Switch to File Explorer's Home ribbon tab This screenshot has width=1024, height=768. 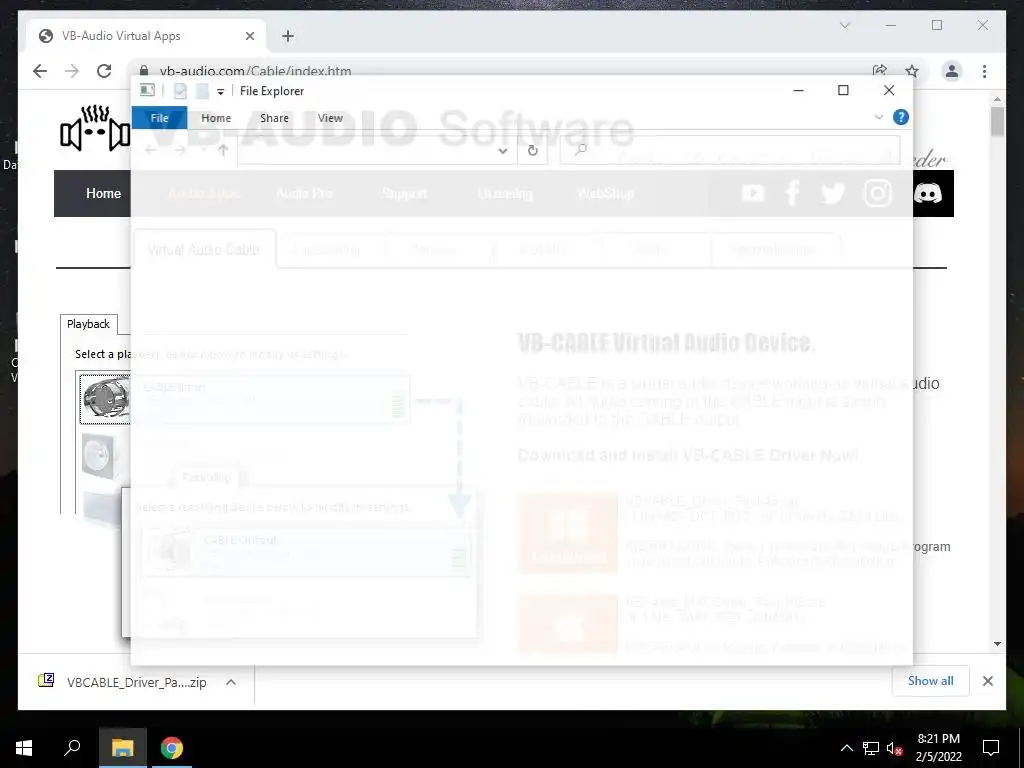tap(216, 118)
